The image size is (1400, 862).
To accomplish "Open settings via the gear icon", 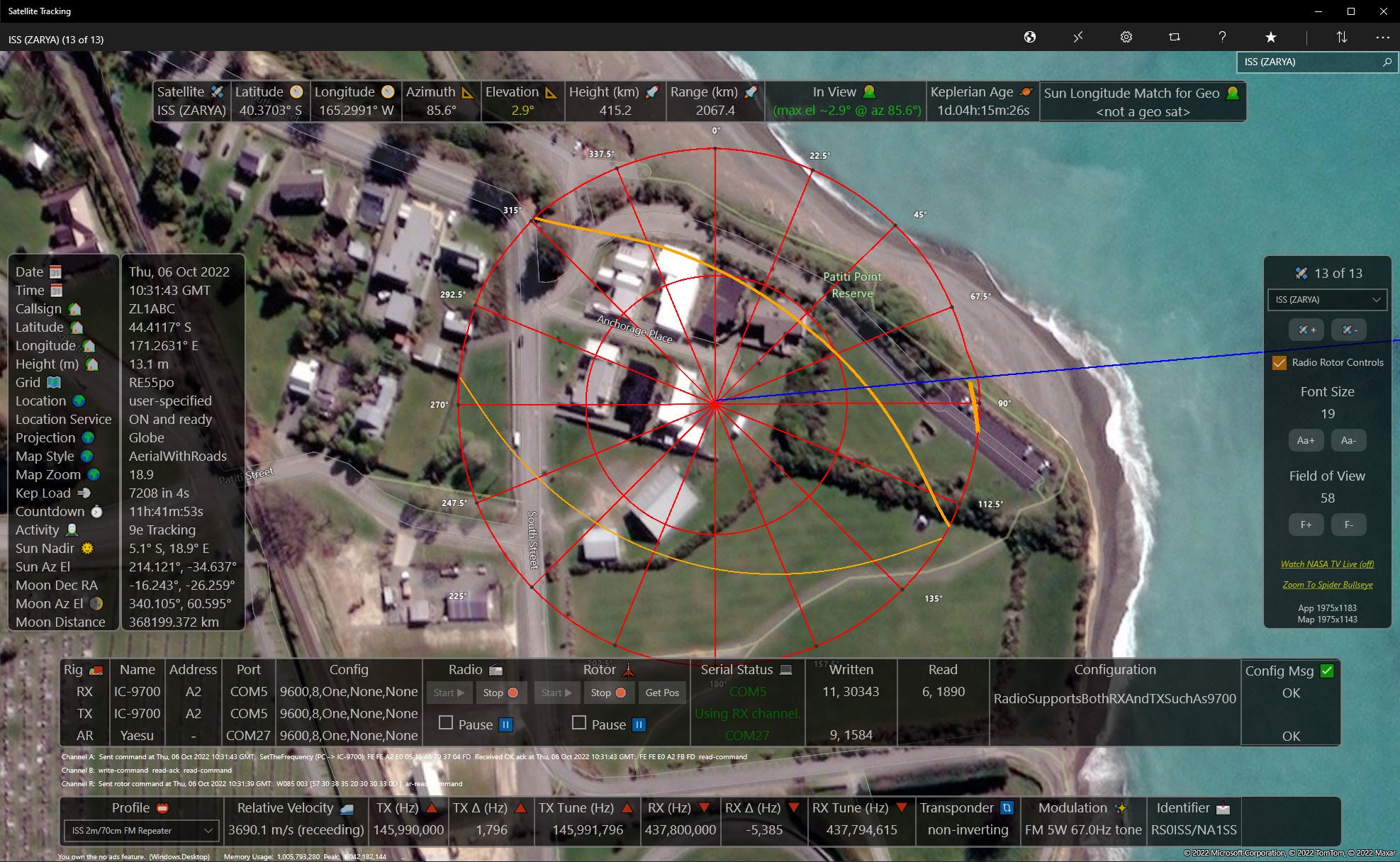I will tap(1126, 37).
